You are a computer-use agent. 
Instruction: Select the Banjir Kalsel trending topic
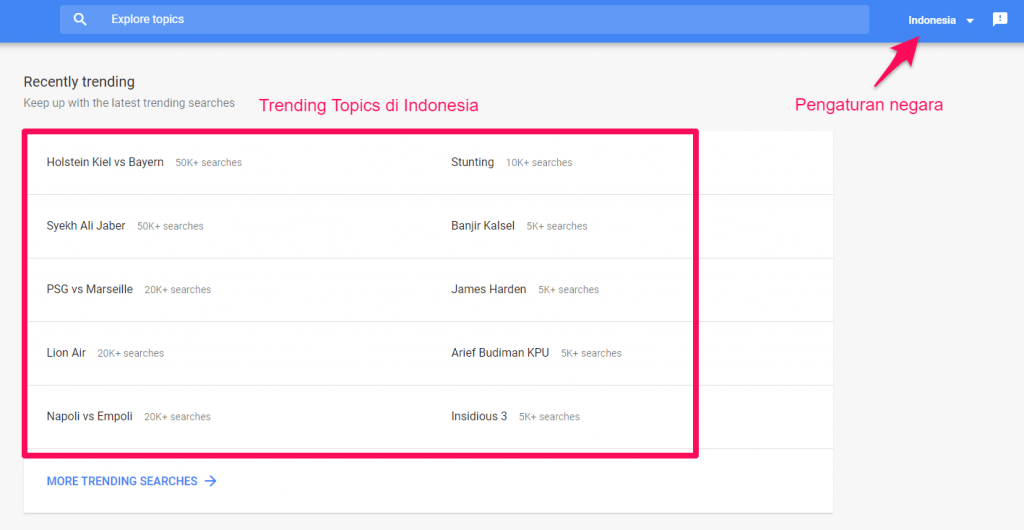coord(483,226)
